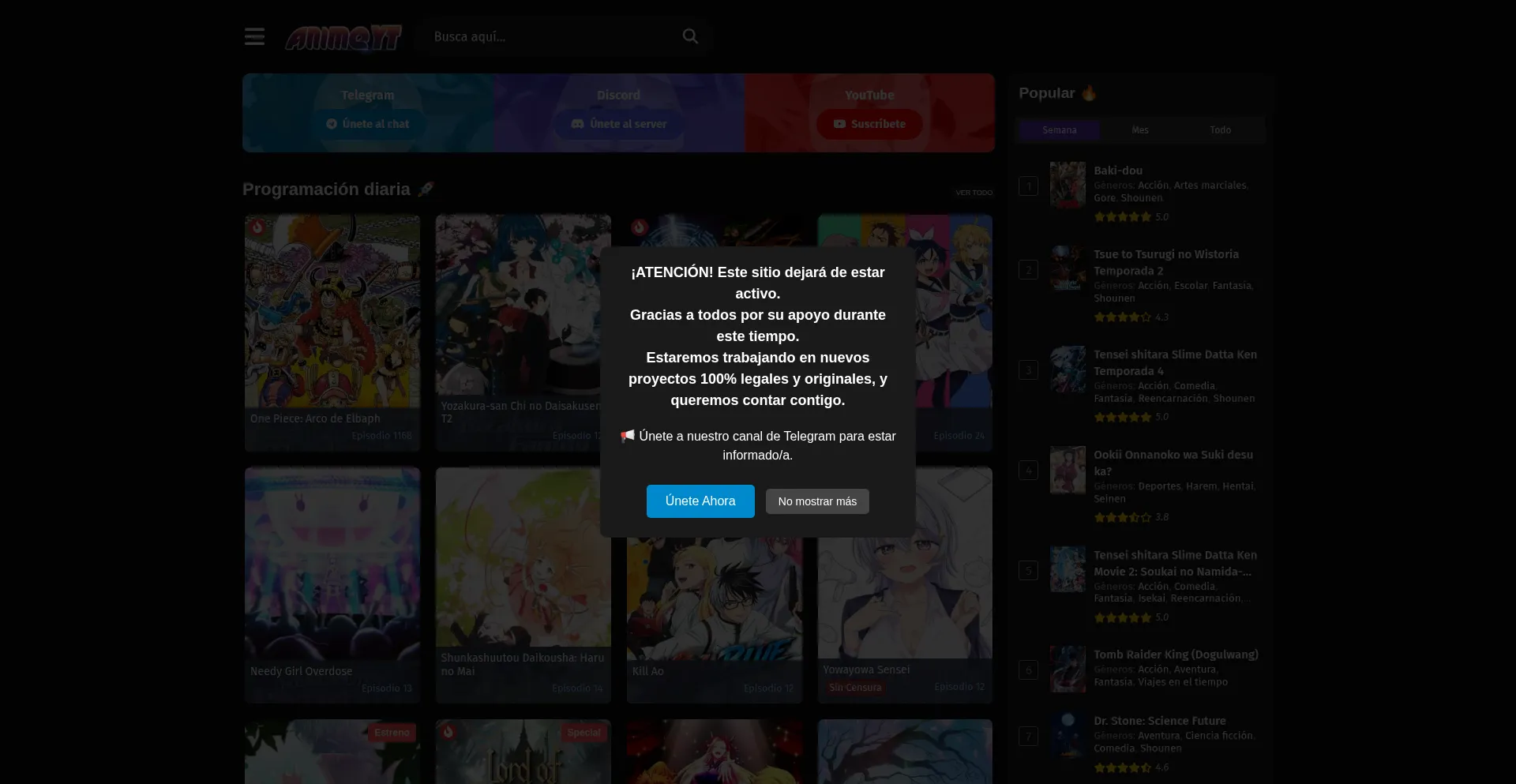Screen dimensions: 1516x784
Task: Open Shunkashuutou Daikousha: Haru no Mai card
Action: [523, 585]
